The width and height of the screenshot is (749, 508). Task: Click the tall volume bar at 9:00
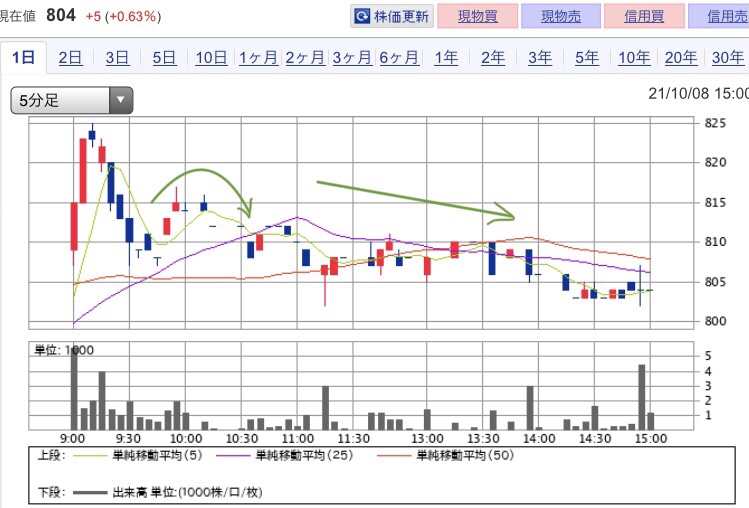74,389
